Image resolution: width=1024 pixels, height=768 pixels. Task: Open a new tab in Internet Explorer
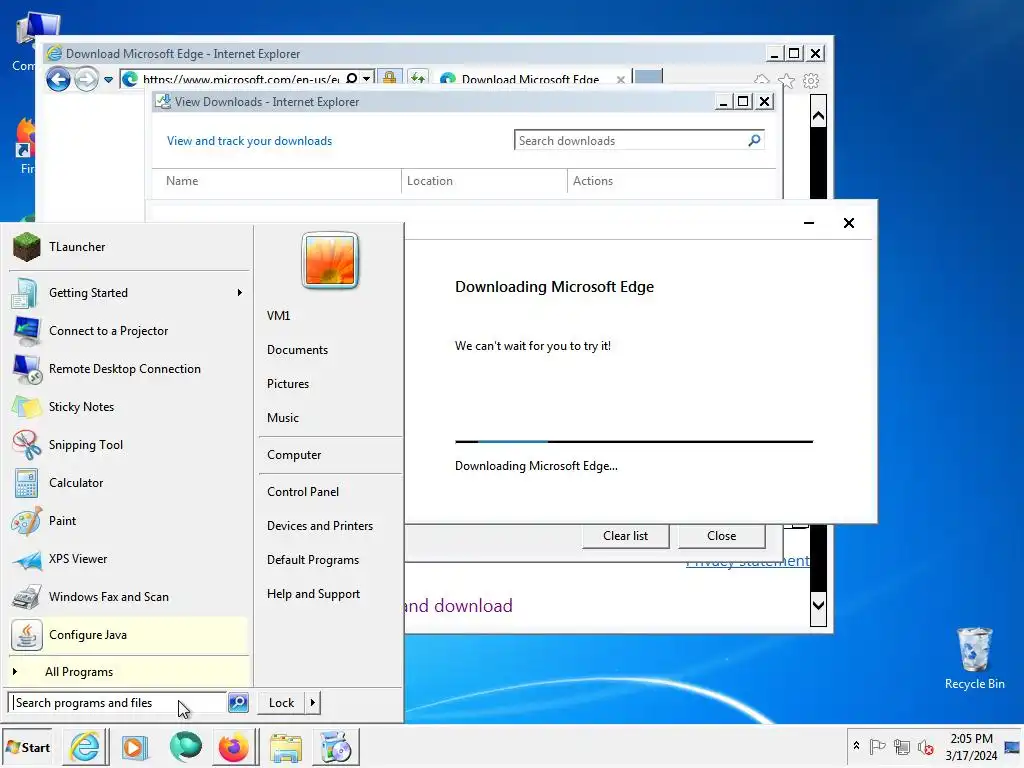pos(648,77)
